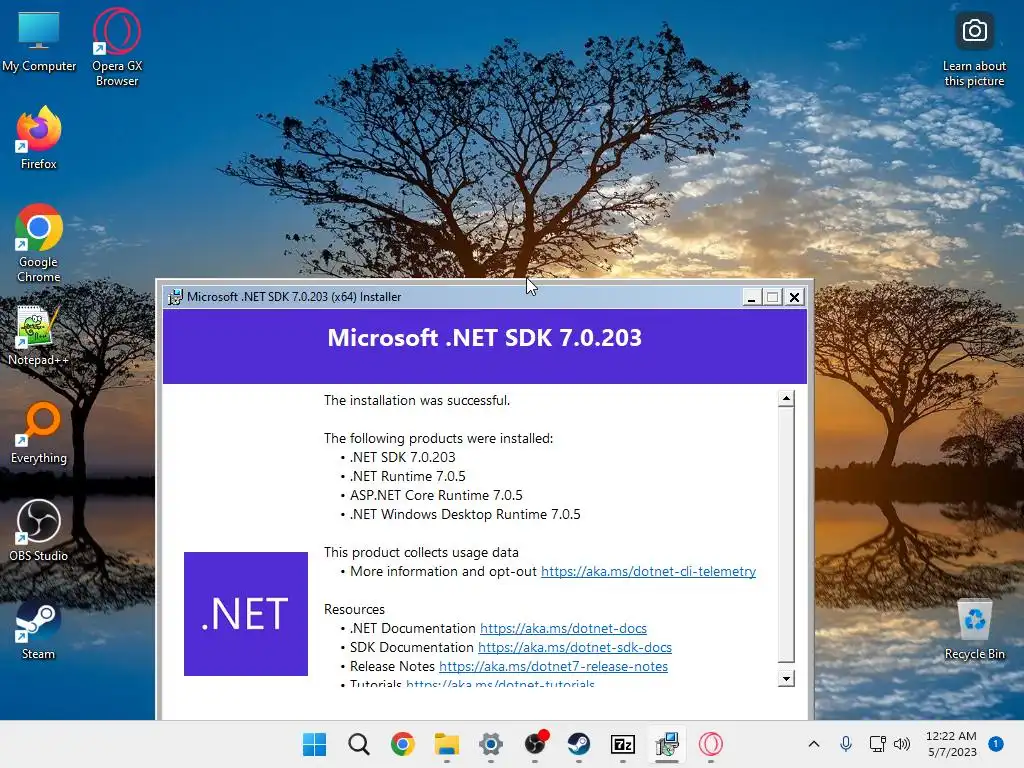Viewport: 1024px width, 768px height.
Task: Click '.NET Runtime 7.0.5' list item
Action: coord(408,476)
